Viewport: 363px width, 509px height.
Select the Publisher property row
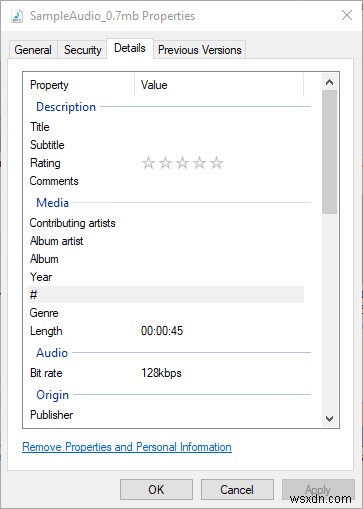tap(166, 415)
